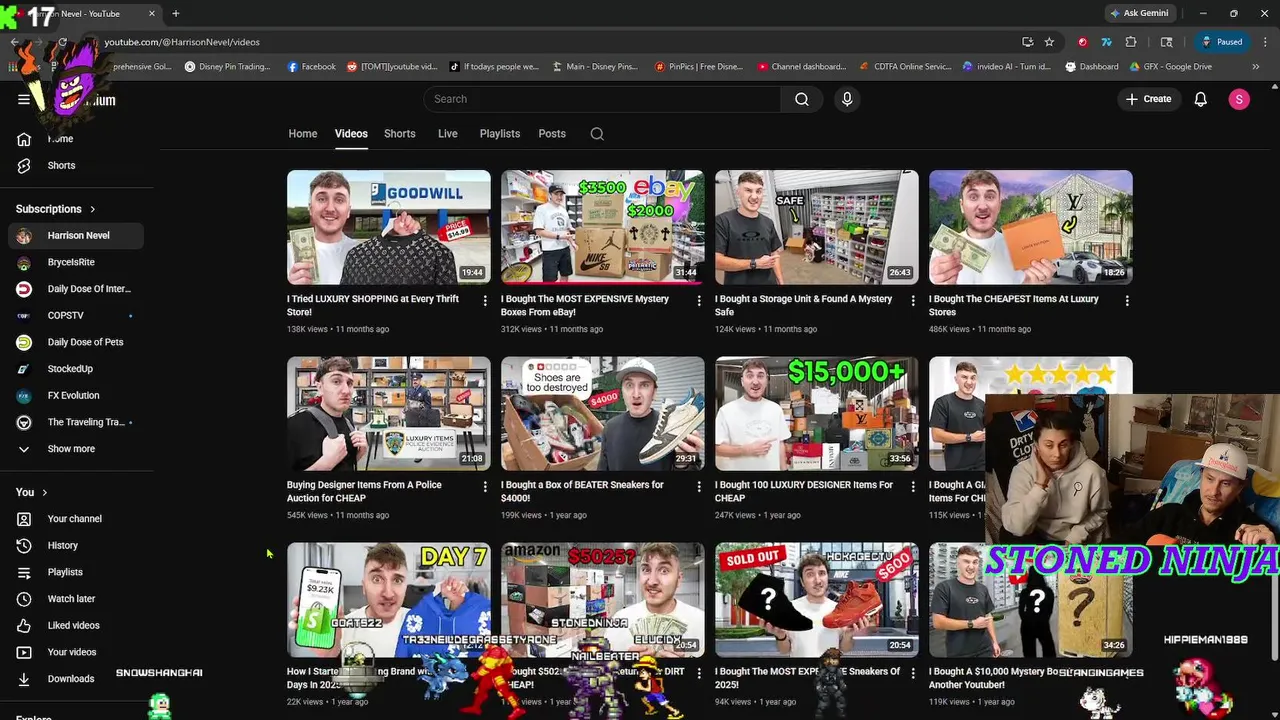
Task: Open Facebook bookmark in bookmarks bar
Action: coord(311,67)
